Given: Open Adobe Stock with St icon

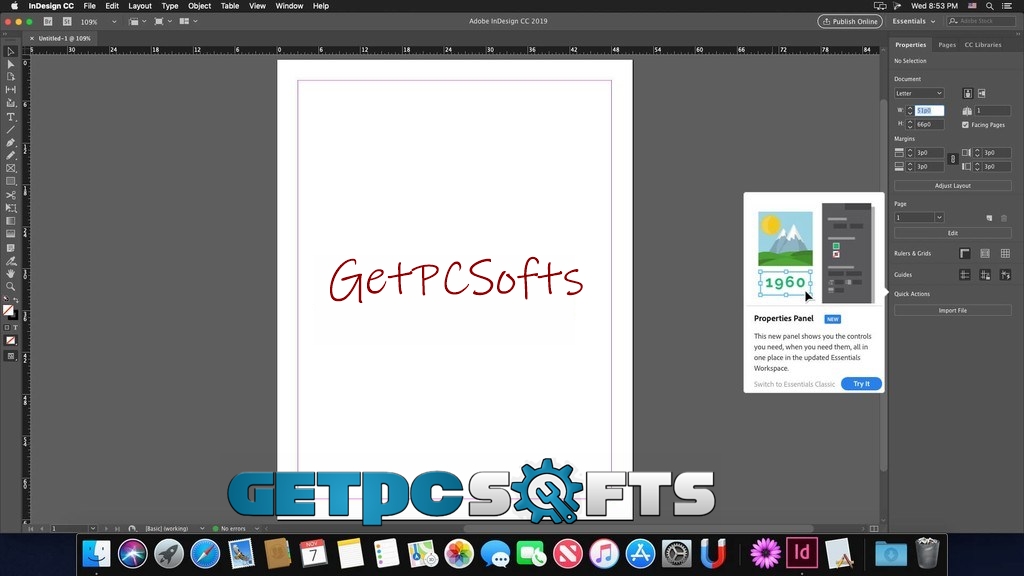Looking at the screenshot, I should point(67,21).
